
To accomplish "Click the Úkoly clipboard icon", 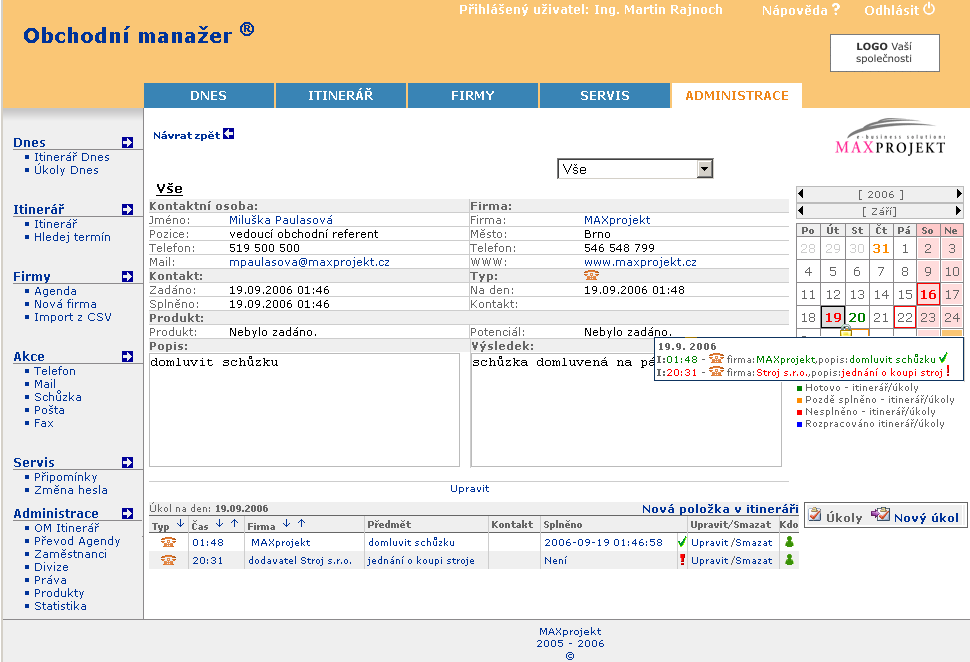I will 815,515.
